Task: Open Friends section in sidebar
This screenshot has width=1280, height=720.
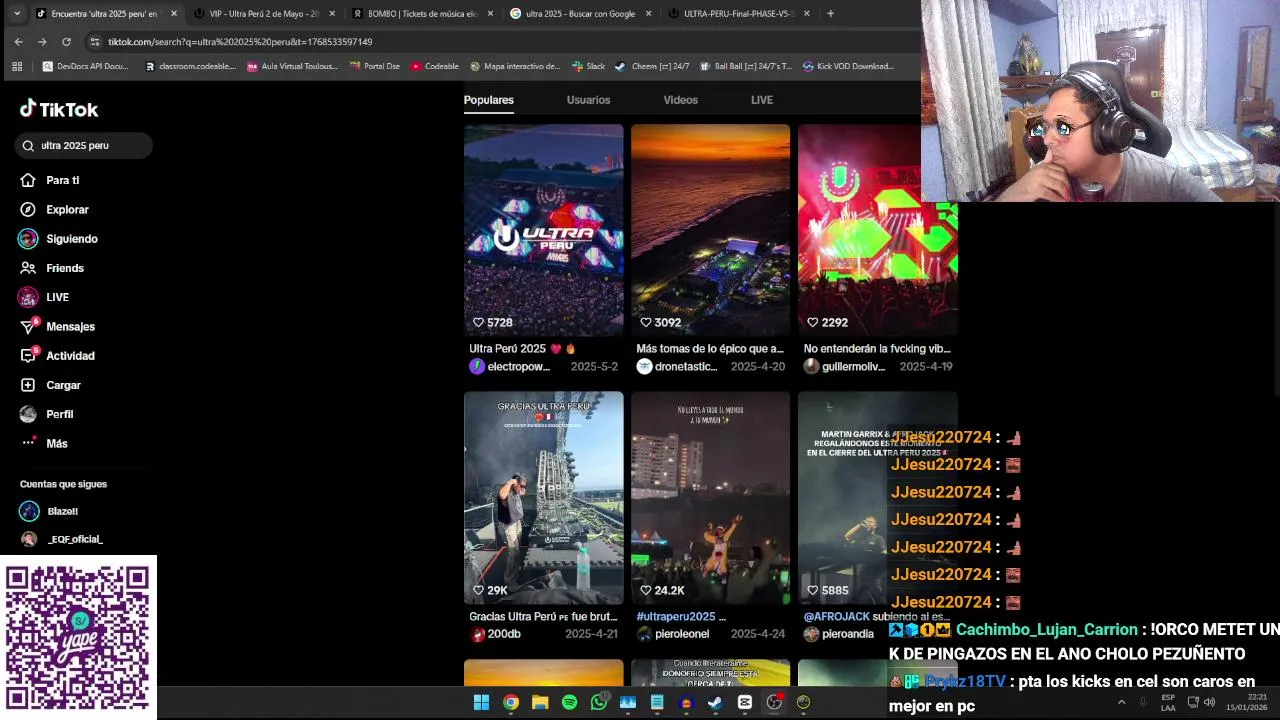Action: point(52,268)
